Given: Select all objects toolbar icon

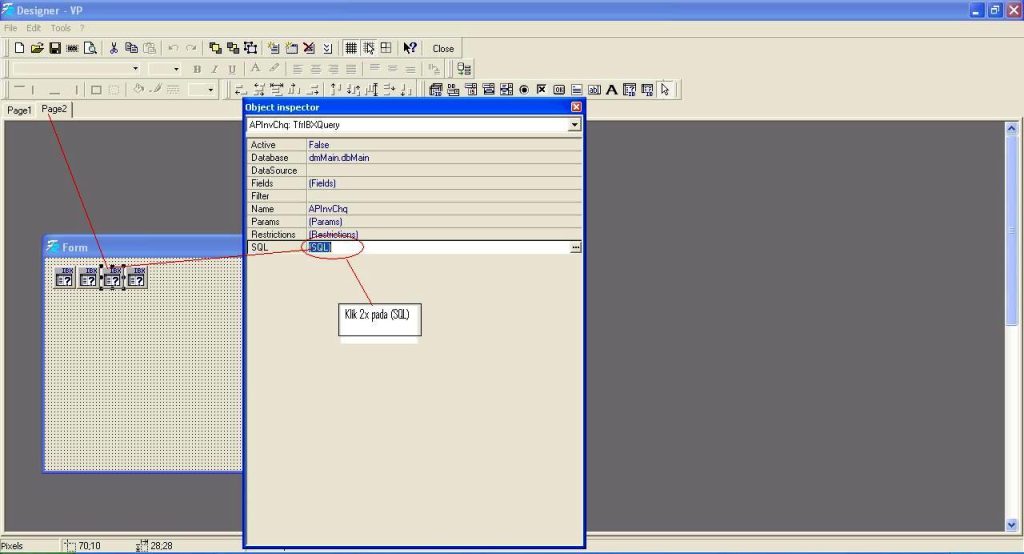Looking at the screenshot, I should [x=250, y=48].
